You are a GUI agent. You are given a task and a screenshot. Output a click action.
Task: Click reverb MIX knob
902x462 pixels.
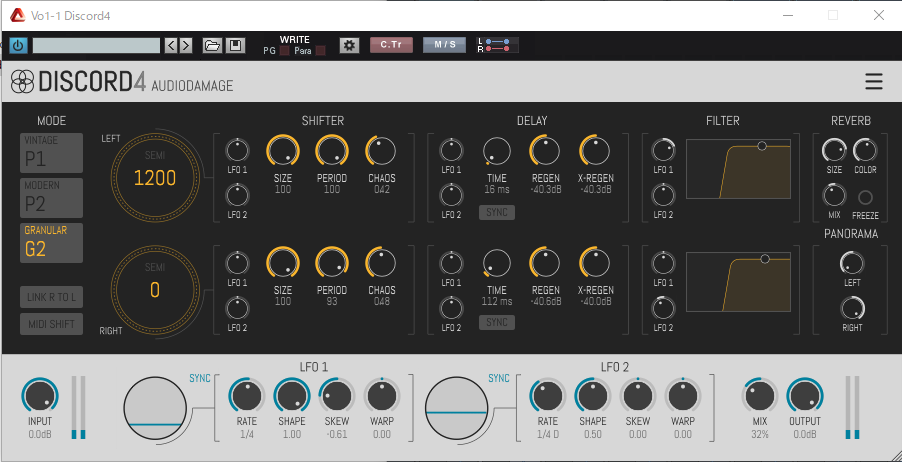(834, 196)
